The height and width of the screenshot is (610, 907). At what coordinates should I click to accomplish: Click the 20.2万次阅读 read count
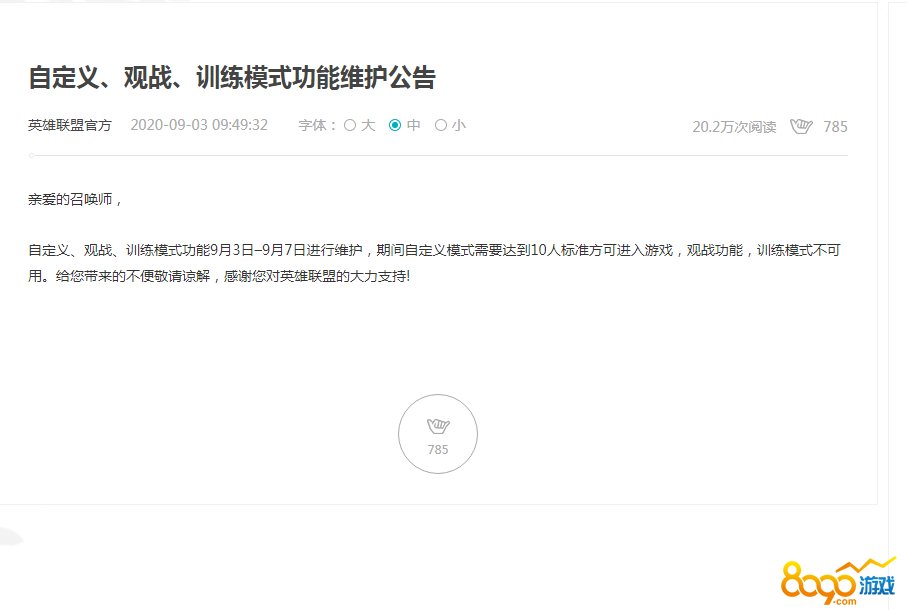tap(734, 127)
